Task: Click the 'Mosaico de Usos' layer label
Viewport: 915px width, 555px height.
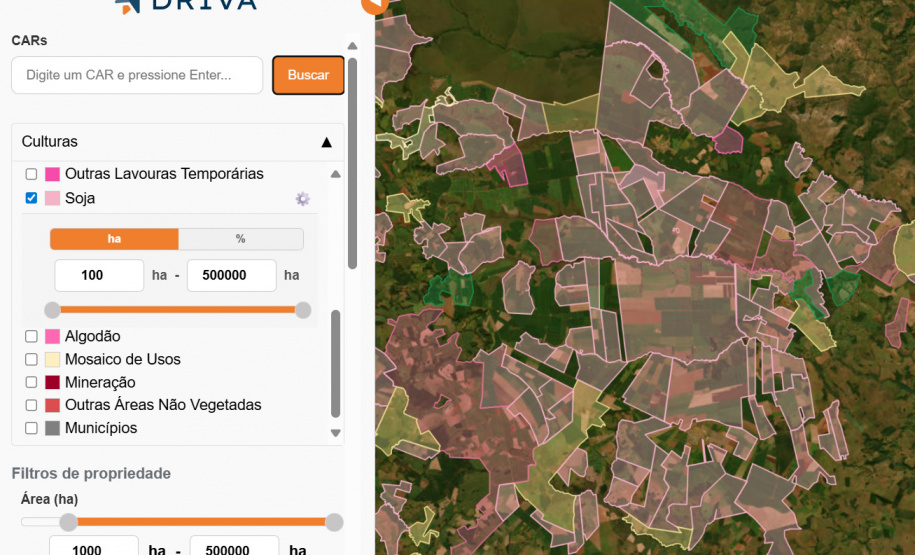Action: pos(123,359)
